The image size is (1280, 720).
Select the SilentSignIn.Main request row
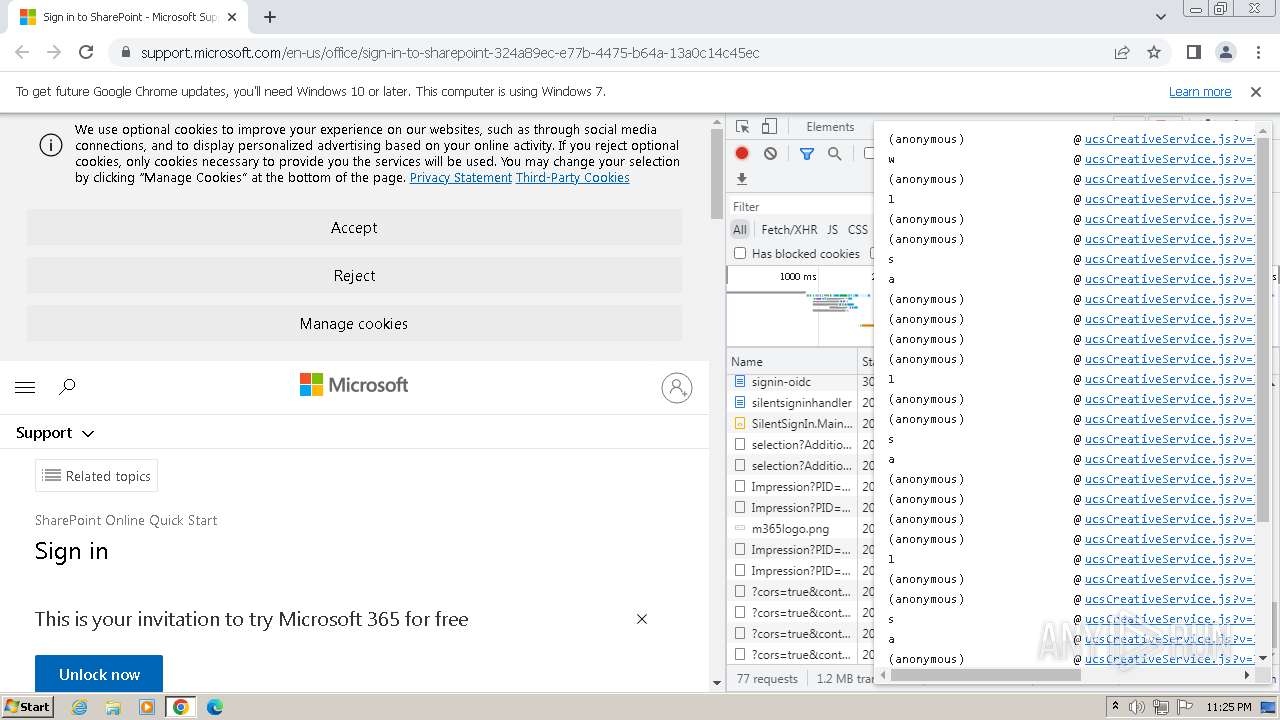(x=792, y=423)
